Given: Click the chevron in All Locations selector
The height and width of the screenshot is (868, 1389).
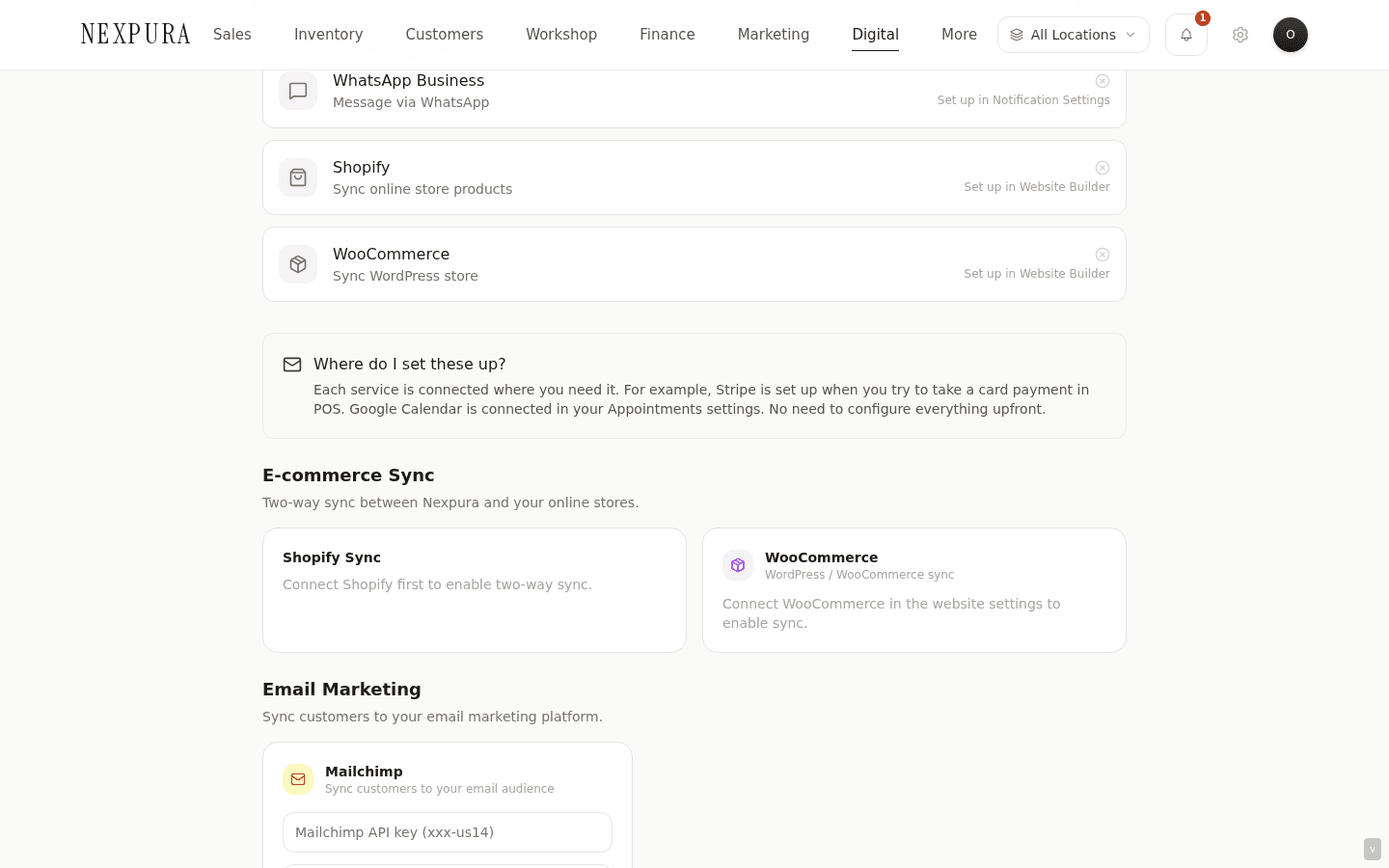Looking at the screenshot, I should 1130,35.
